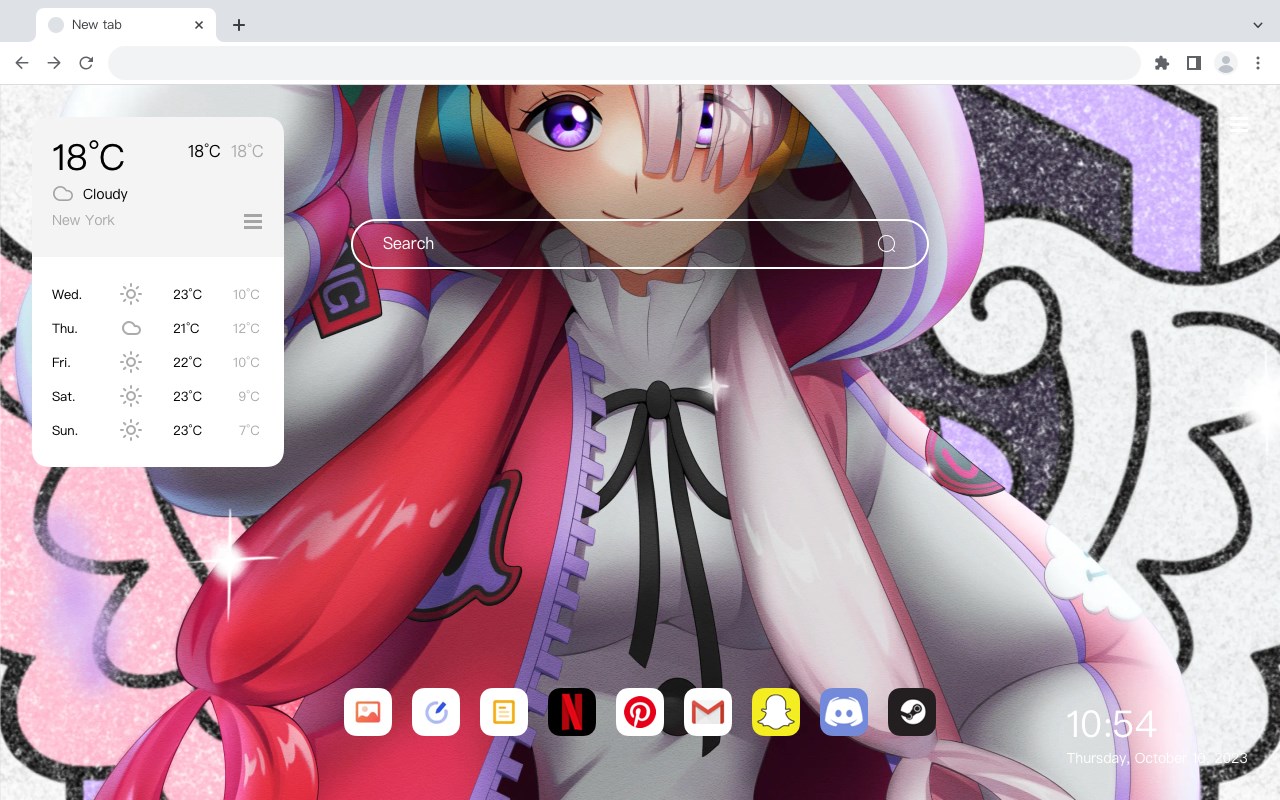Open the Snapchat shortcut
Viewport: 1280px width, 800px height.
click(776, 712)
